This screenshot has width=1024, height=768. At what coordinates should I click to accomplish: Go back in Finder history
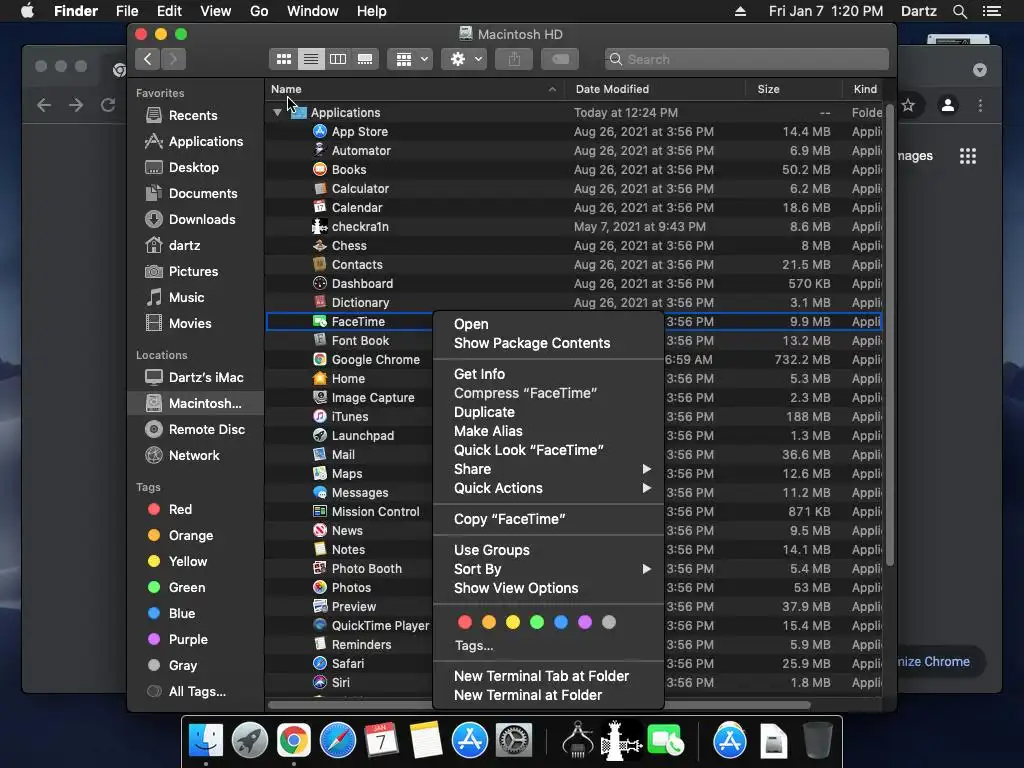(148, 59)
